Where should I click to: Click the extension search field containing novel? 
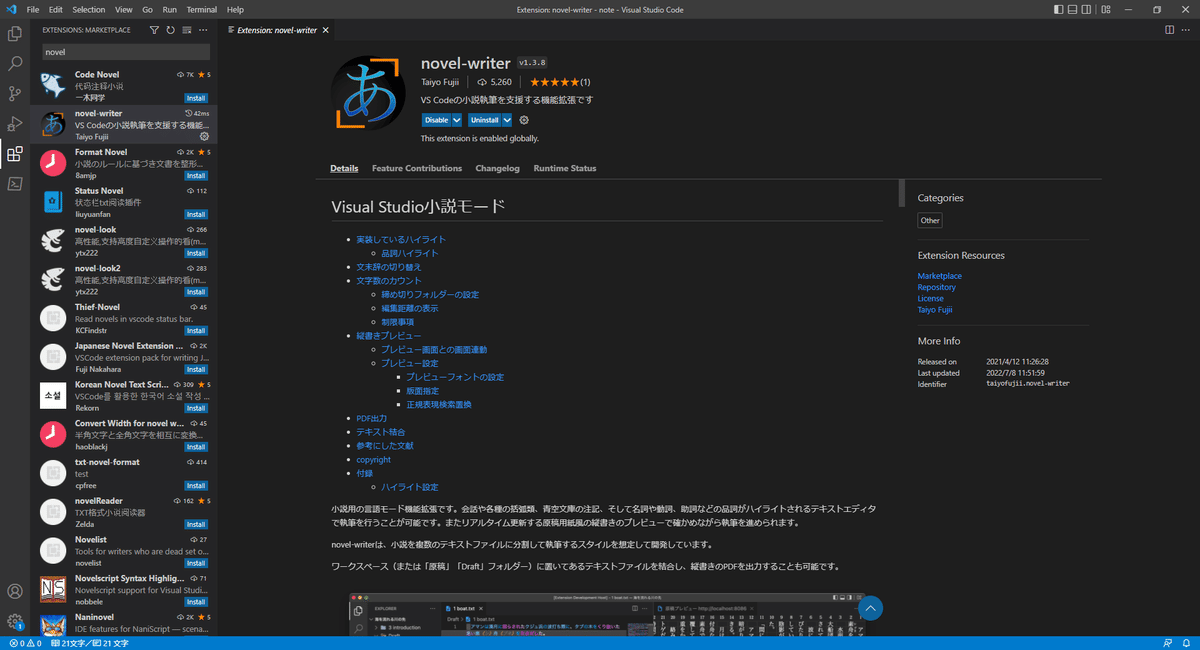pos(126,52)
